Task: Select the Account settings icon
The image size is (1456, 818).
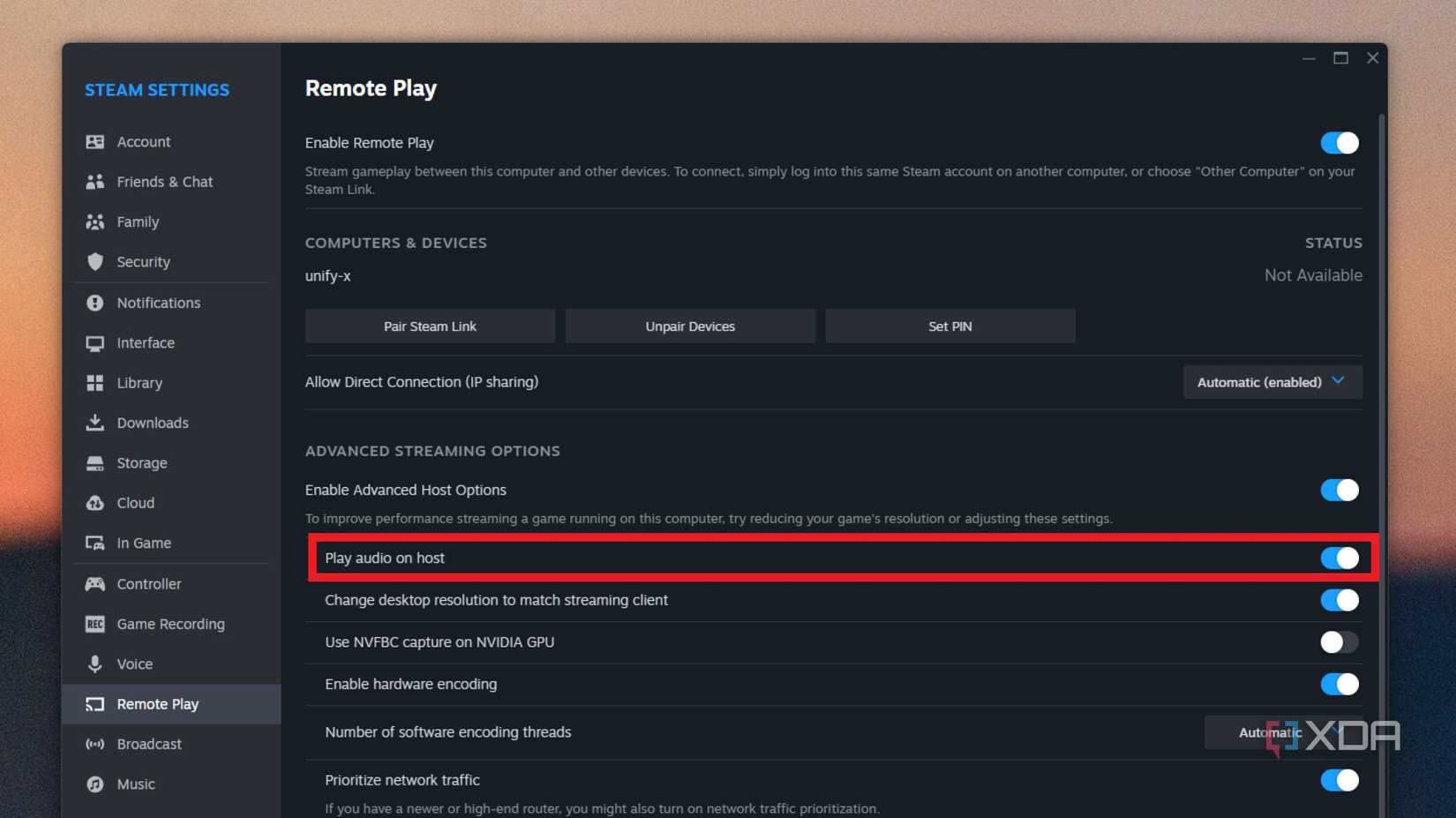Action: point(95,141)
